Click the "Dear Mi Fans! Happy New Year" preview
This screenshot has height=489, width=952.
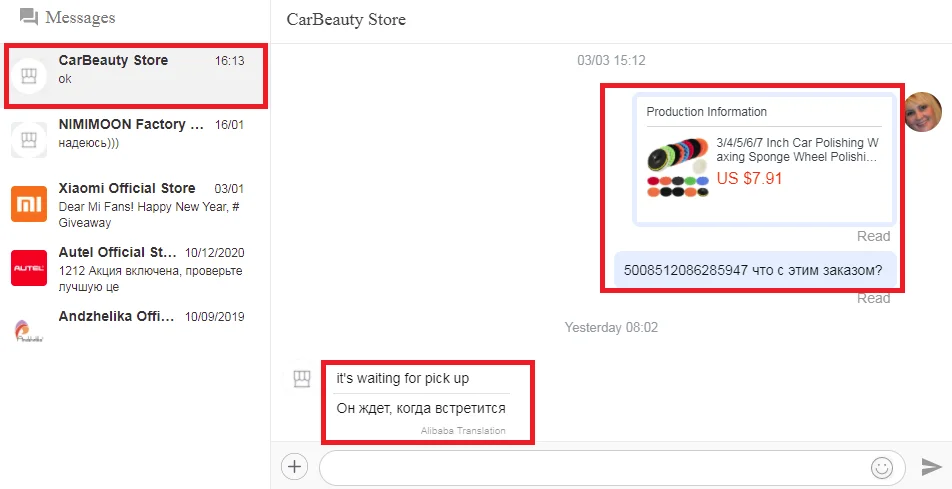coord(149,214)
